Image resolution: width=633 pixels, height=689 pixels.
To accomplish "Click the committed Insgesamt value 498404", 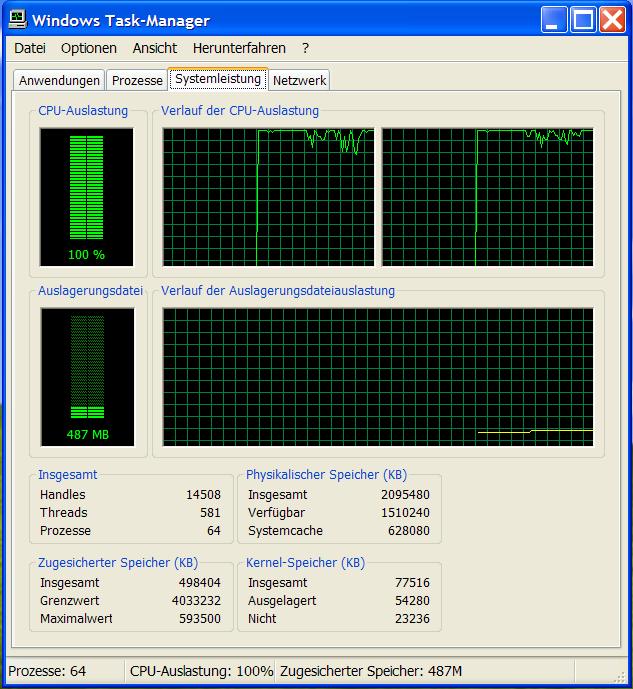I will click(x=199, y=583).
